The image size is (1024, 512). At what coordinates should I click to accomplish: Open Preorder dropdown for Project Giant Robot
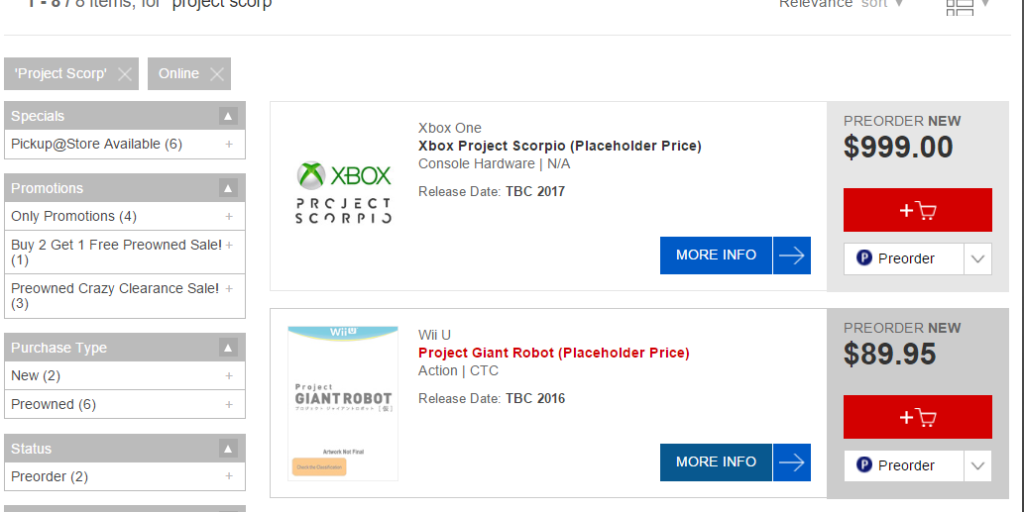click(978, 466)
